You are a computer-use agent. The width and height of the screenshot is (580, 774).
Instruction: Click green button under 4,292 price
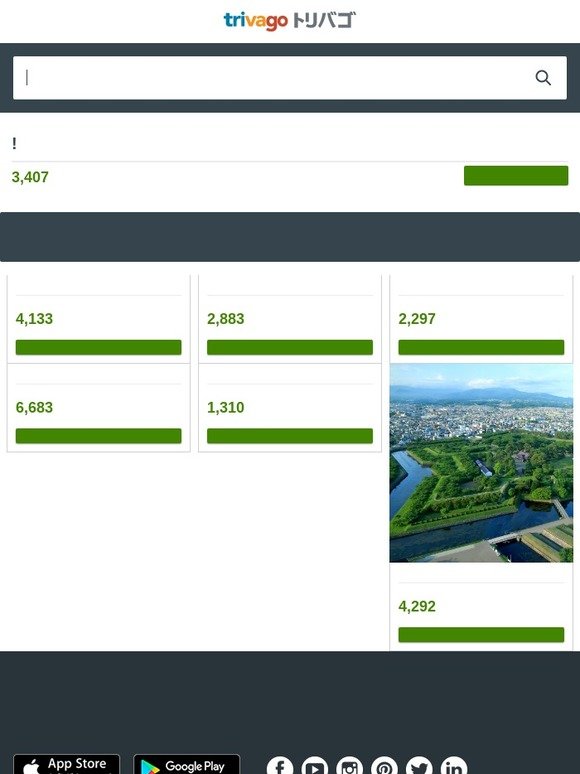tap(481, 635)
